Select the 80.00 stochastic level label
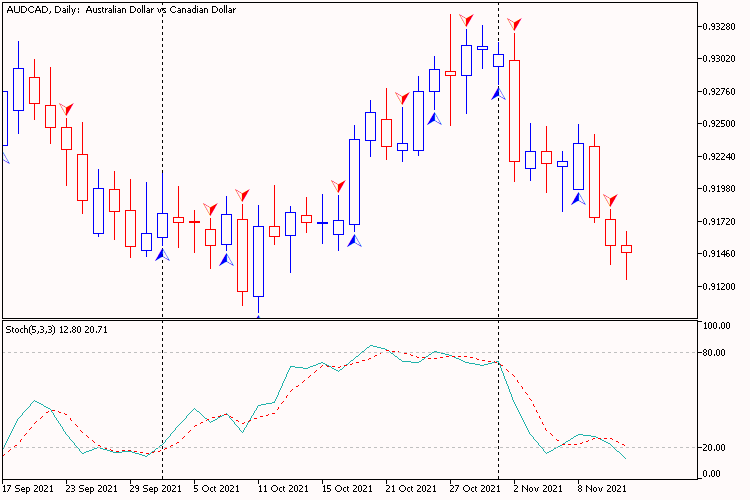The width and height of the screenshot is (750, 500). point(714,353)
